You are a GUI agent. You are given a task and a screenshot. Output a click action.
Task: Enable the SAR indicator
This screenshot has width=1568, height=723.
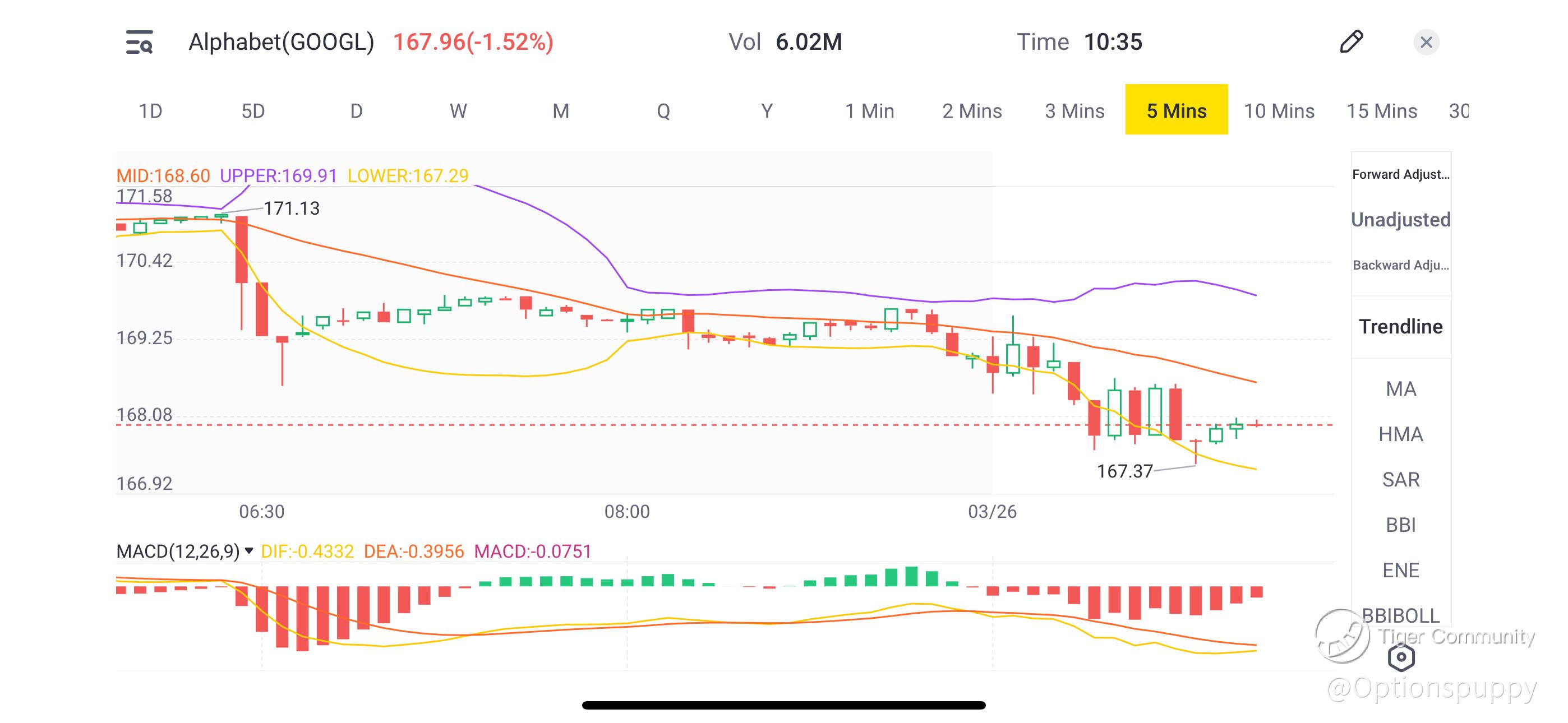click(x=1401, y=480)
